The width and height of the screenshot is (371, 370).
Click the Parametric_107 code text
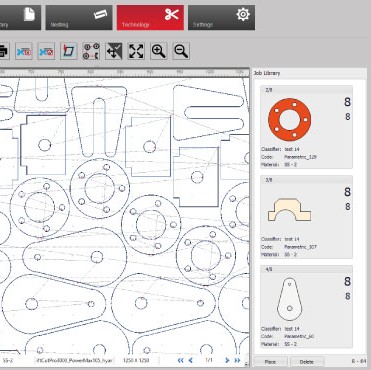tap(300, 247)
